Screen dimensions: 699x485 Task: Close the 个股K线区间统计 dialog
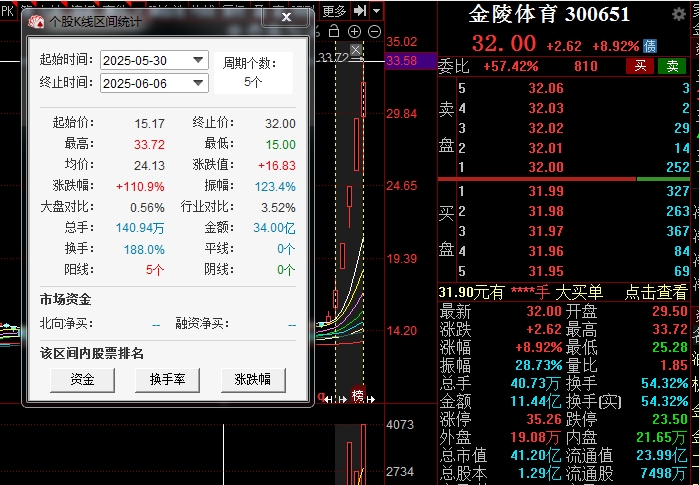(x=286, y=17)
